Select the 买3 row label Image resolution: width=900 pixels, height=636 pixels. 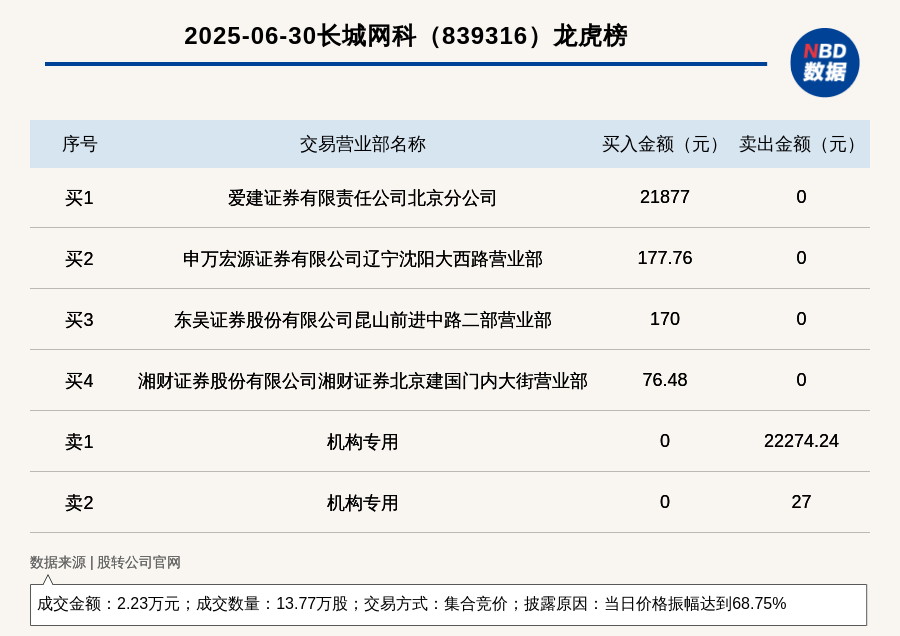79,320
